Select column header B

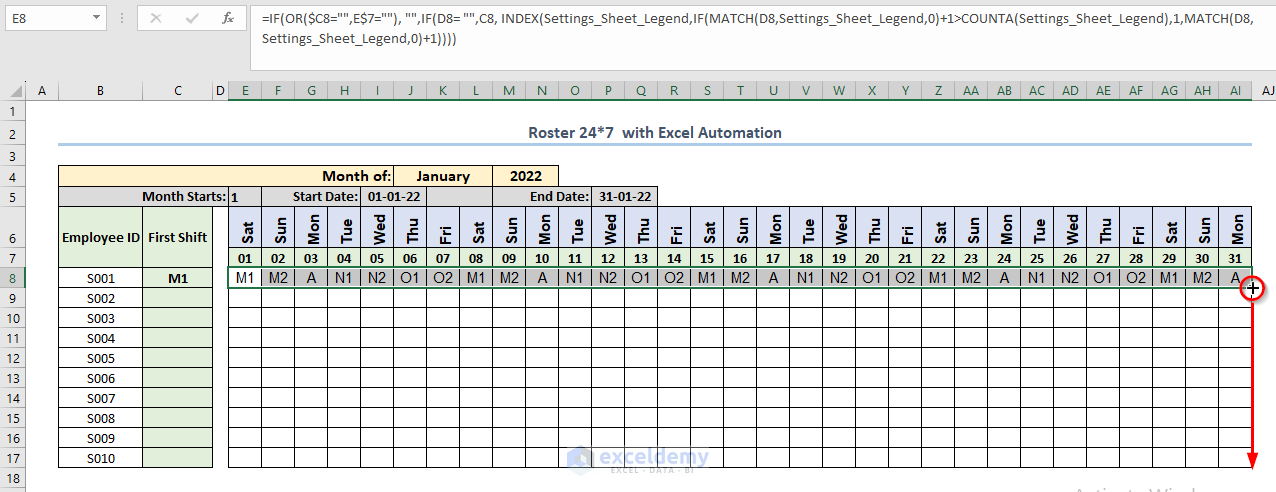tap(100, 91)
